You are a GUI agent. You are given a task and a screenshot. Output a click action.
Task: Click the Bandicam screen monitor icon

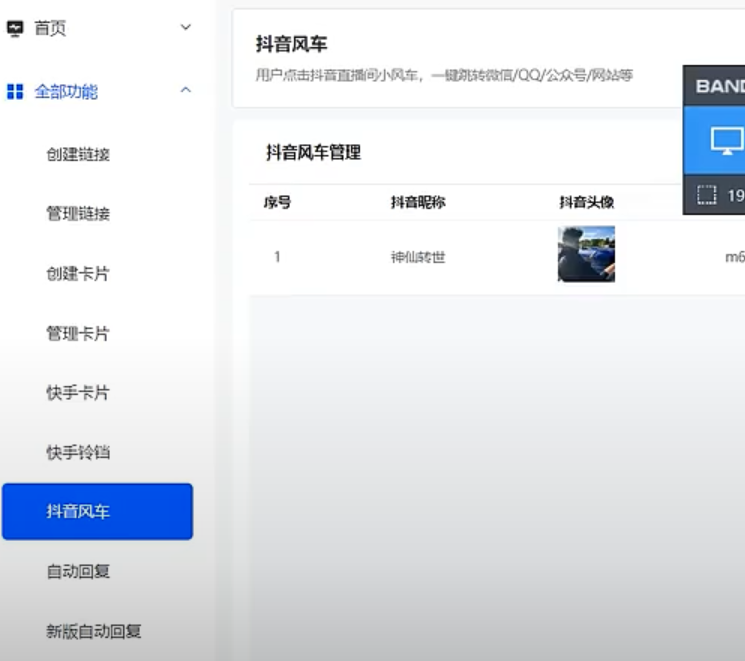click(x=727, y=141)
